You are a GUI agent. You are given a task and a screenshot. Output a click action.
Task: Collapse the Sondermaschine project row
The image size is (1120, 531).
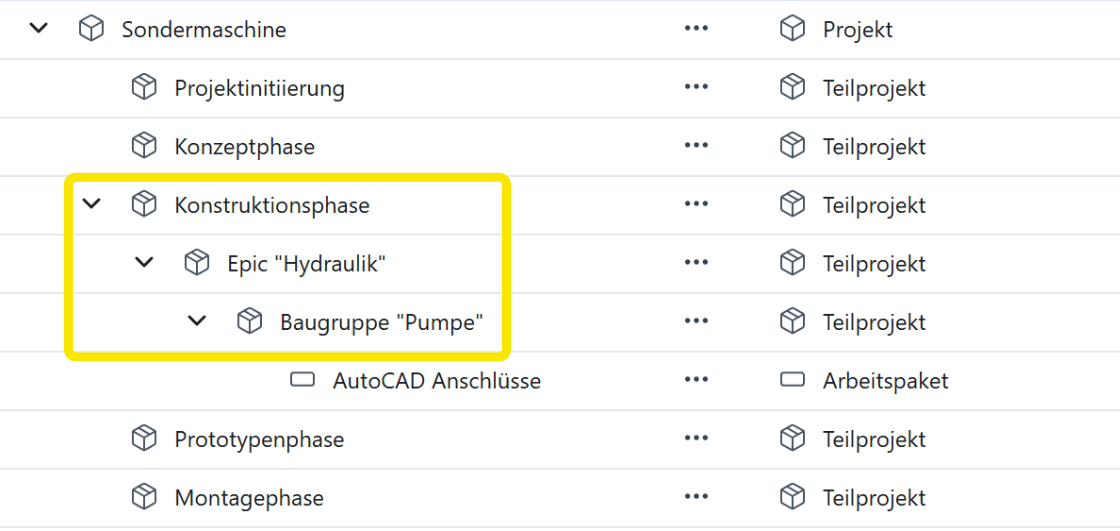tap(39, 29)
